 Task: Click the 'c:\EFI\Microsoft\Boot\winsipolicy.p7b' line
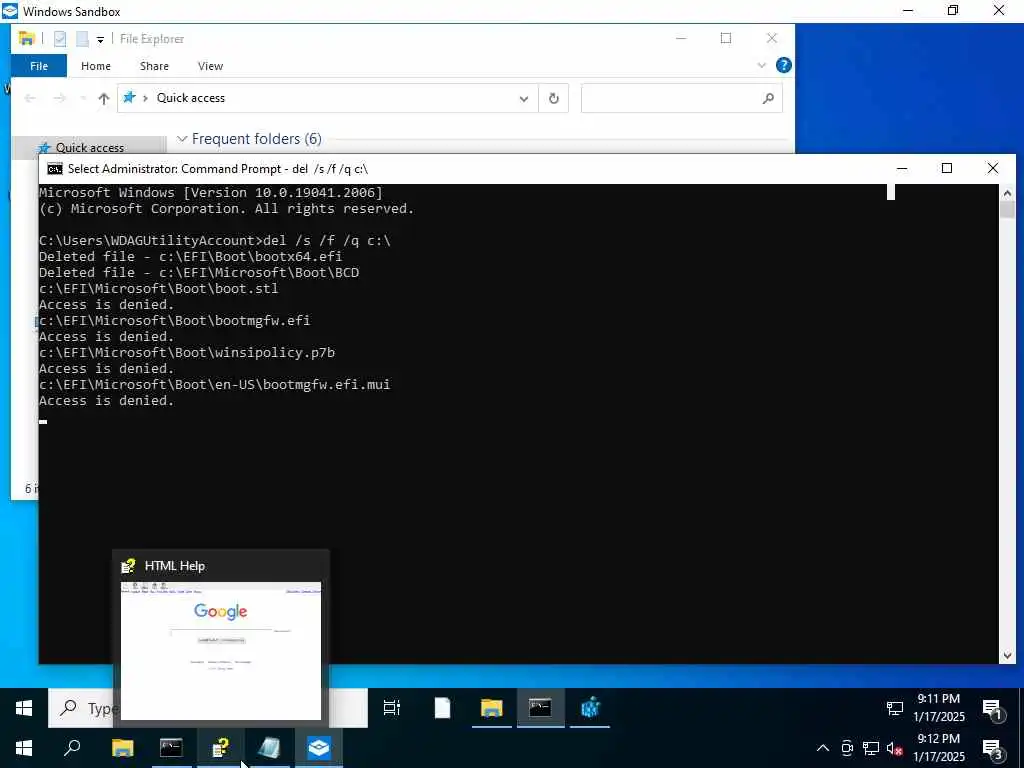[187, 353]
